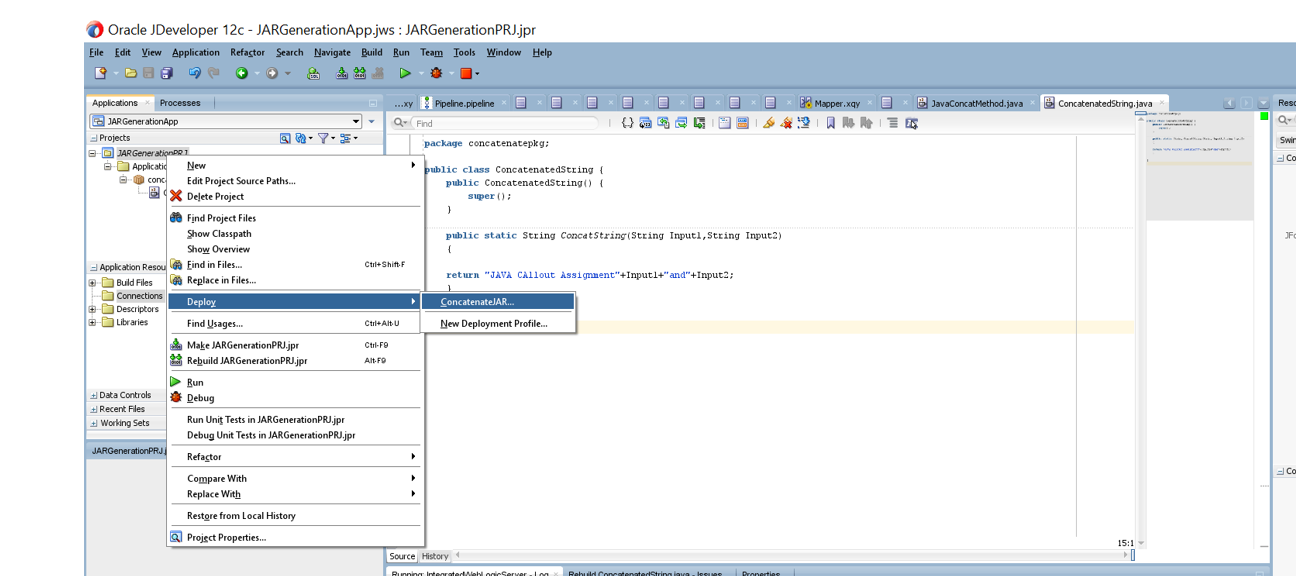Screen dimensions: 1296x576
Task: Click the Refresh icon in Projects header
Action: tap(300, 138)
